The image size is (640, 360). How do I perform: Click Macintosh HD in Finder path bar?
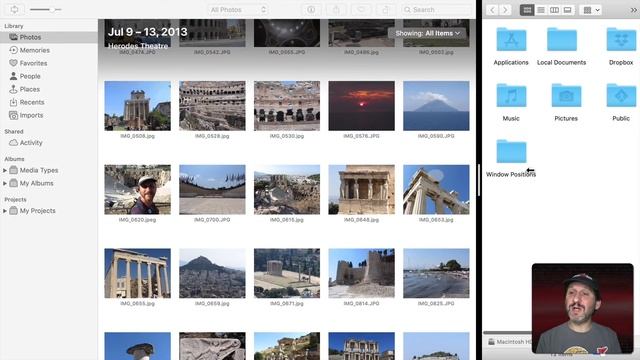[x=510, y=342]
